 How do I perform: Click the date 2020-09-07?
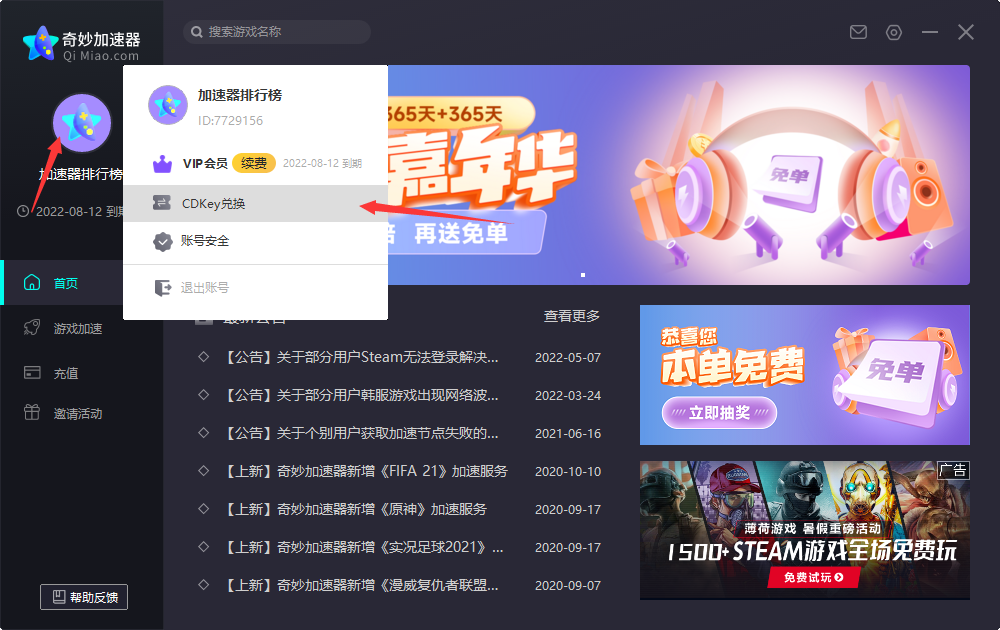click(568, 585)
